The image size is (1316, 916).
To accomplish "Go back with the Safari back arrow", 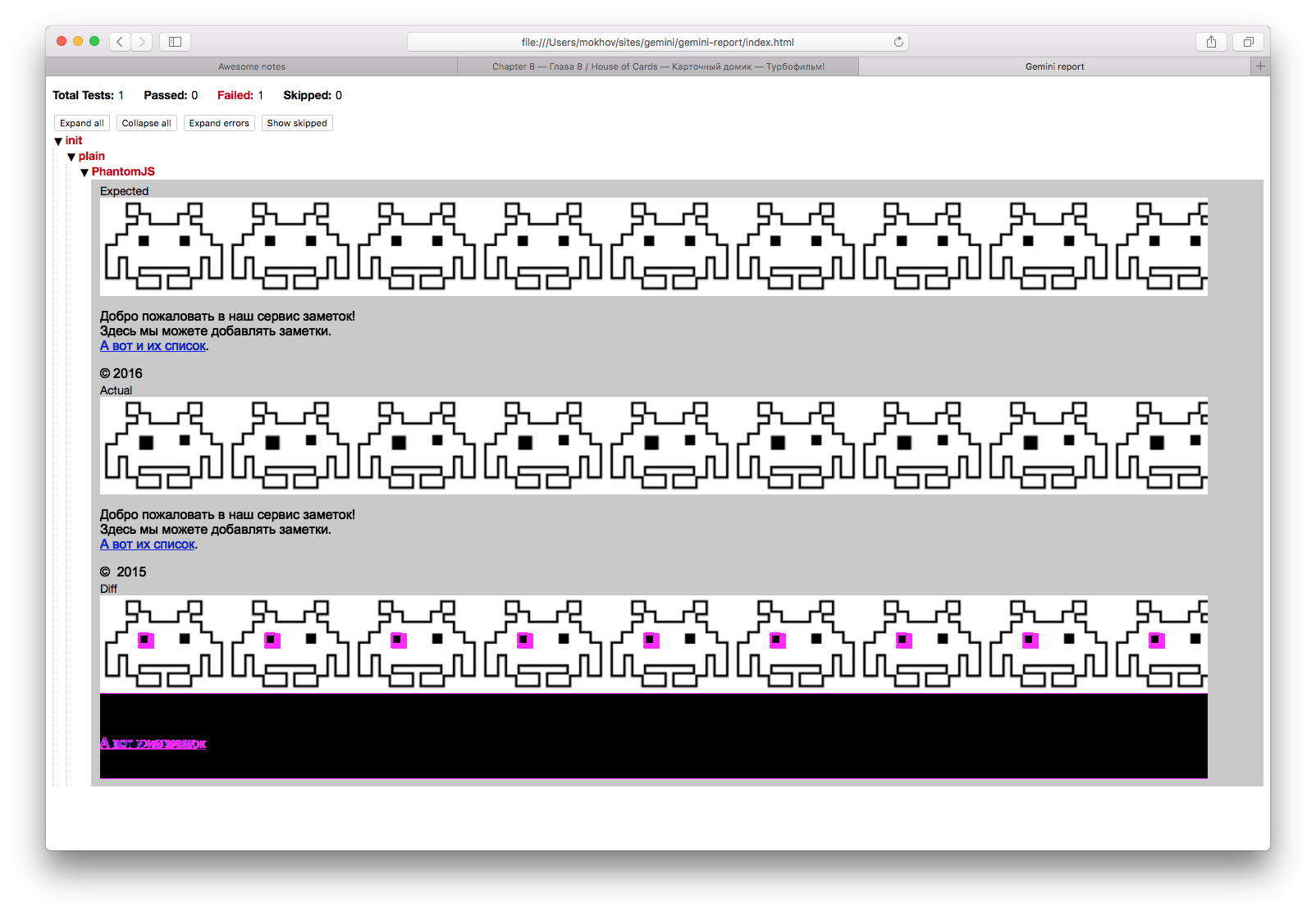I will click(x=120, y=42).
